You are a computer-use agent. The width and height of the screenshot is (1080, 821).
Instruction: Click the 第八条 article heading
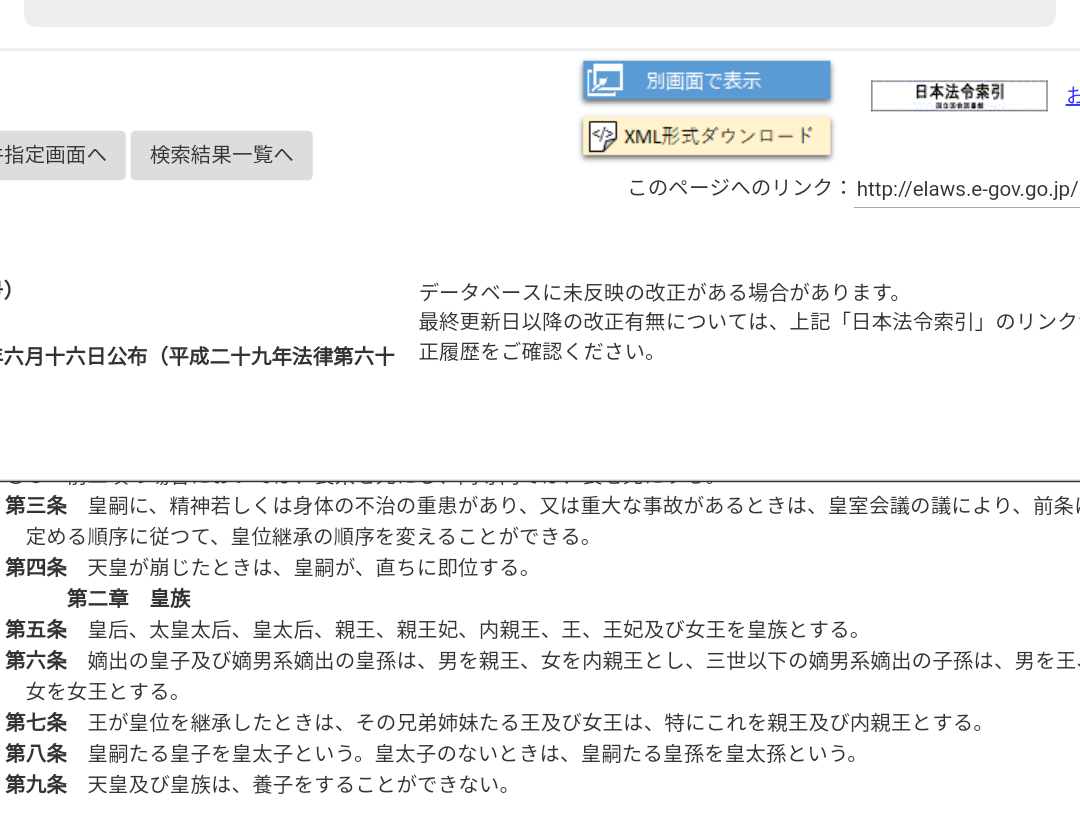[x=37, y=754]
